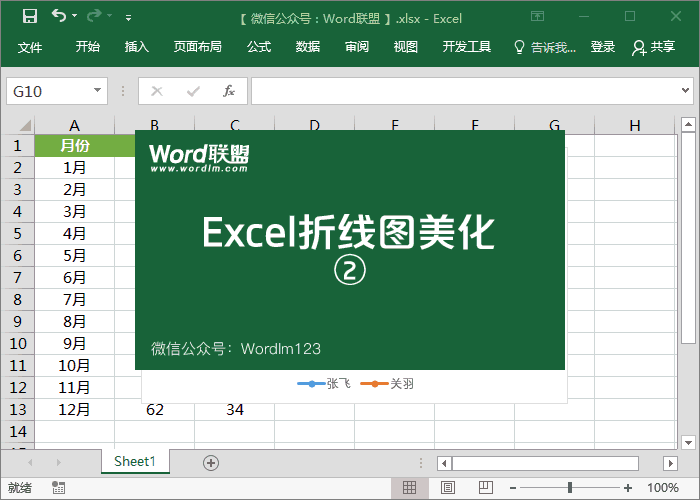Open the Redo history dropdown arrow

[110, 16]
